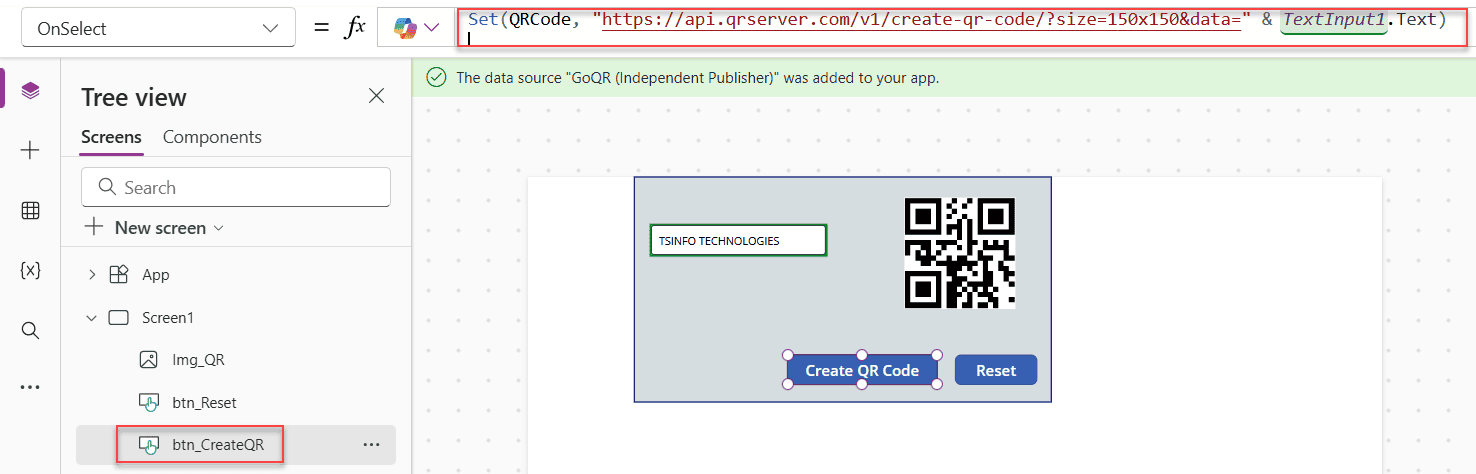
Task: Select App in the tree view
Action: click(x=156, y=274)
